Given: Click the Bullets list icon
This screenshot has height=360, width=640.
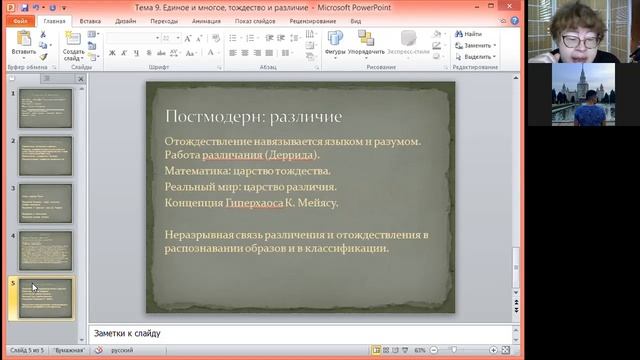Looking at the screenshot, I should [x=233, y=38].
